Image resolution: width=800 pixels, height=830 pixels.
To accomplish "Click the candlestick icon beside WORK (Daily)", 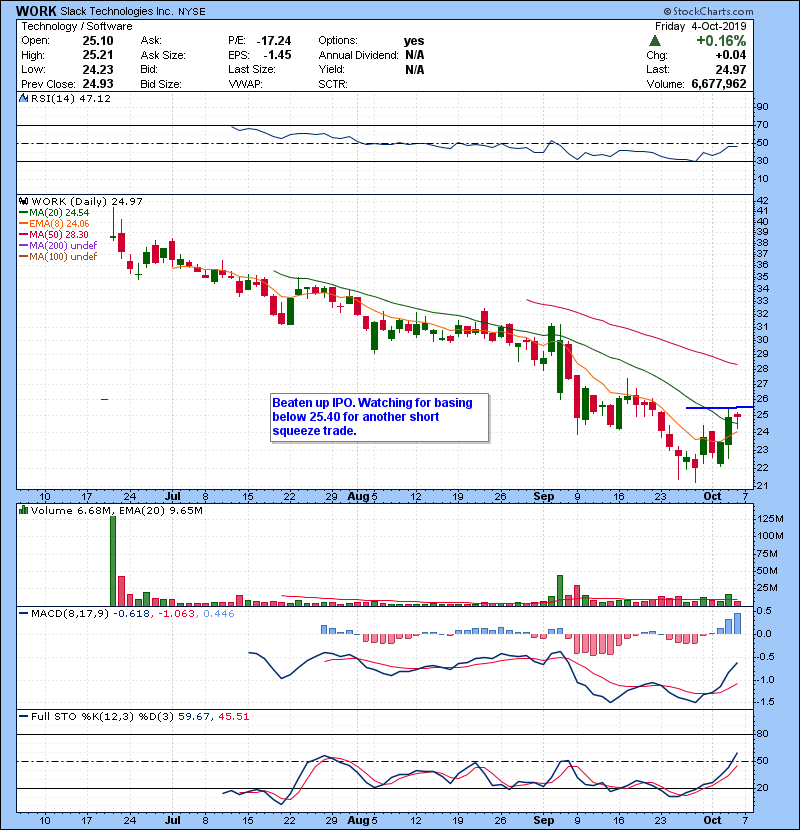I will (x=23, y=201).
